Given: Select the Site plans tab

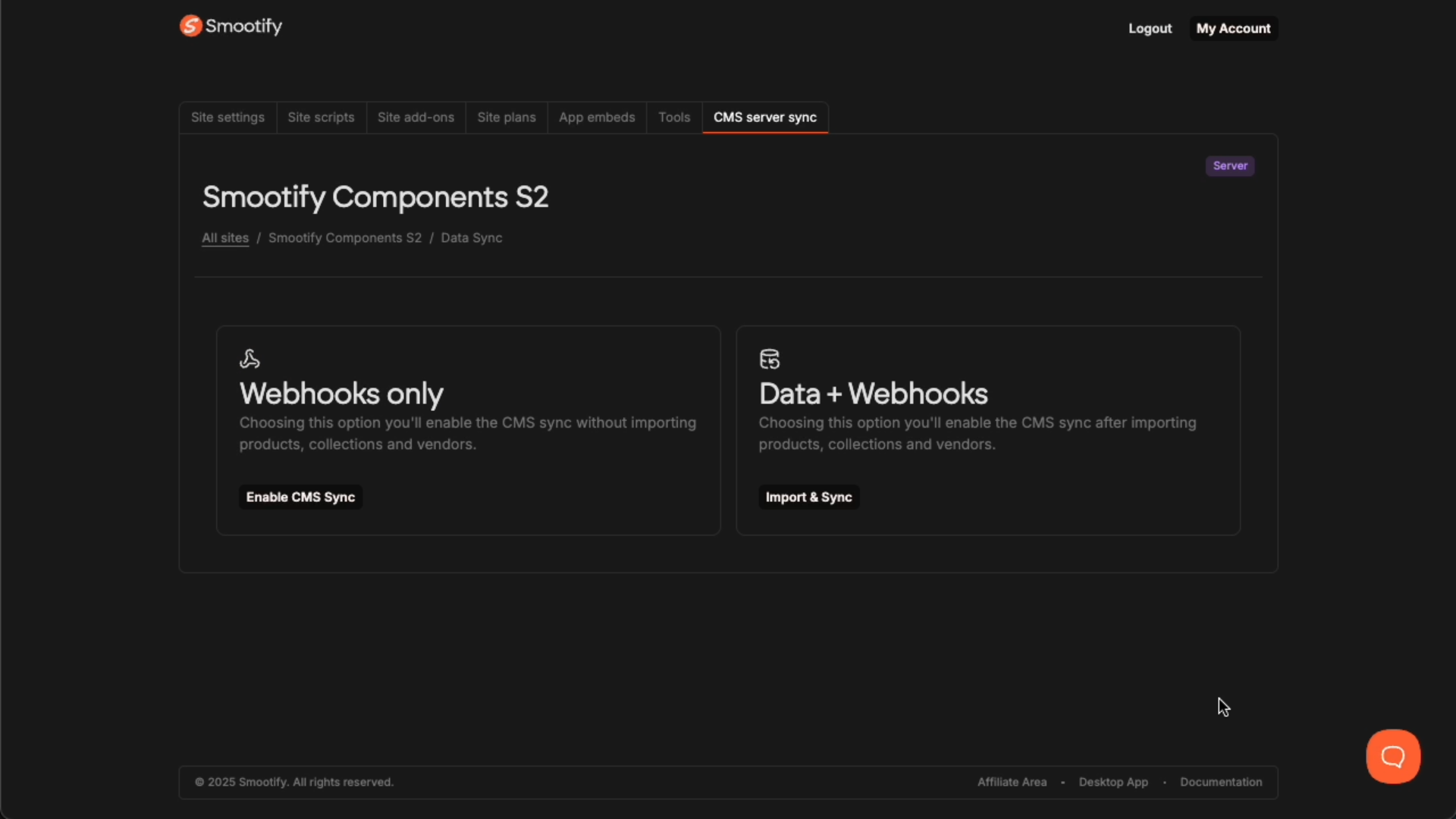Looking at the screenshot, I should 506,118.
